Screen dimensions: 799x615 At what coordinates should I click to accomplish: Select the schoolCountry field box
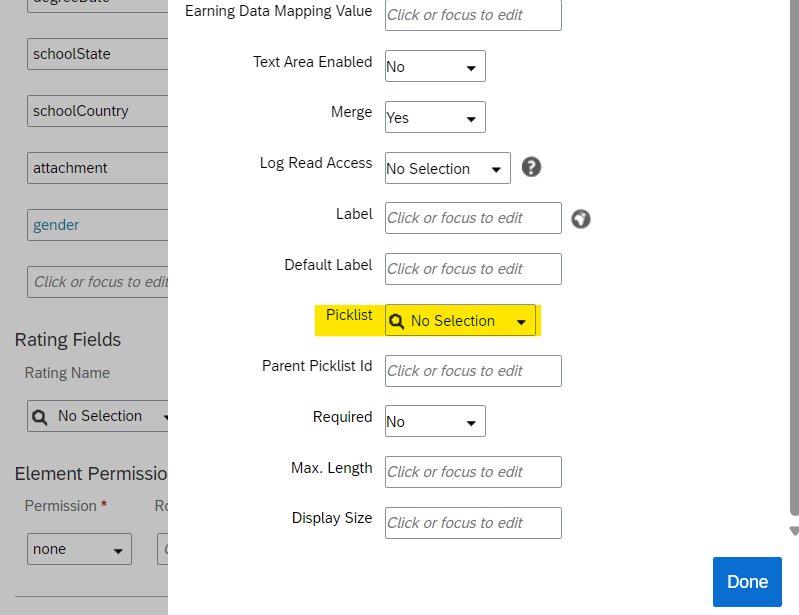coord(97,111)
